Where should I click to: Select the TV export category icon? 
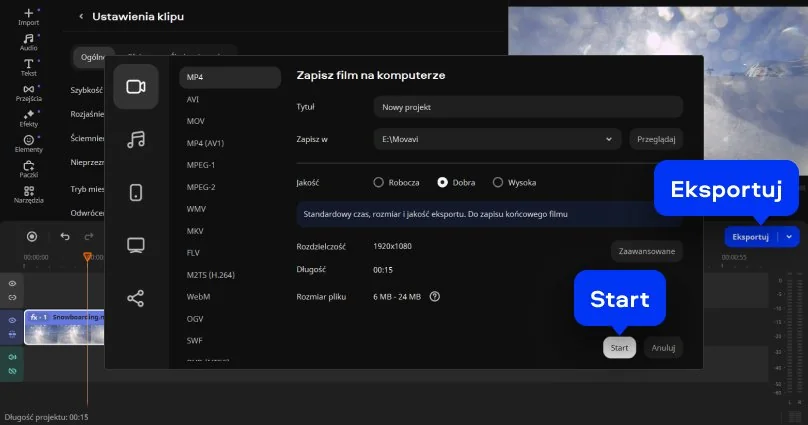[136, 245]
